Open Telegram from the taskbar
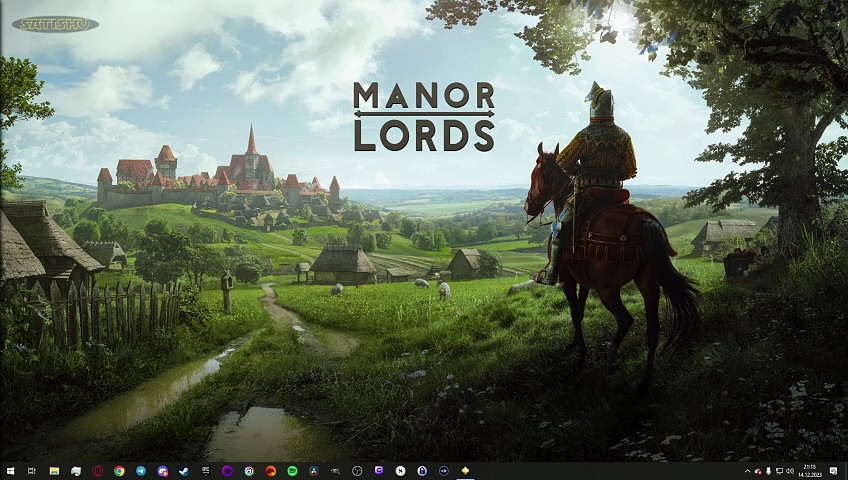Viewport: 848px width, 480px height. (x=141, y=471)
